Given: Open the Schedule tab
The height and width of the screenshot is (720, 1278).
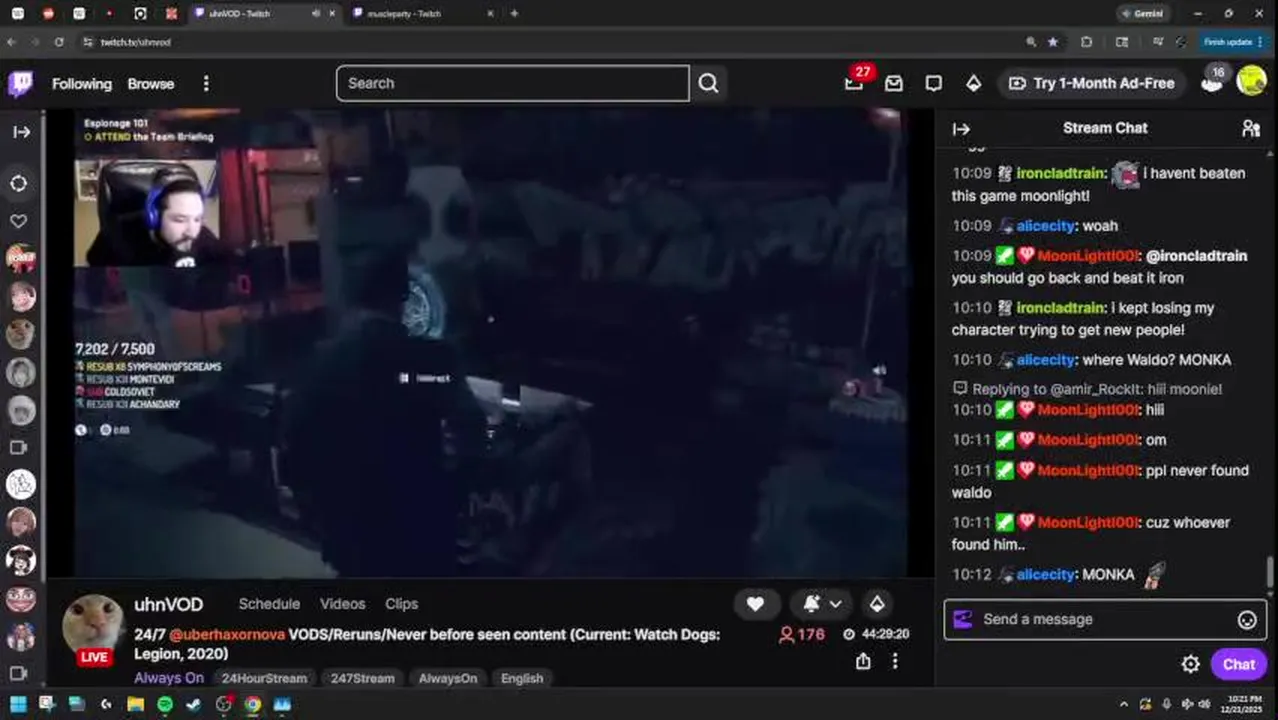Looking at the screenshot, I should pyautogui.click(x=269, y=604).
